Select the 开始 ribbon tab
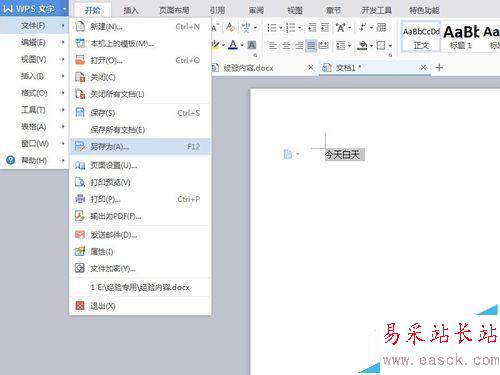This screenshot has height=375, width=500. coord(92,10)
